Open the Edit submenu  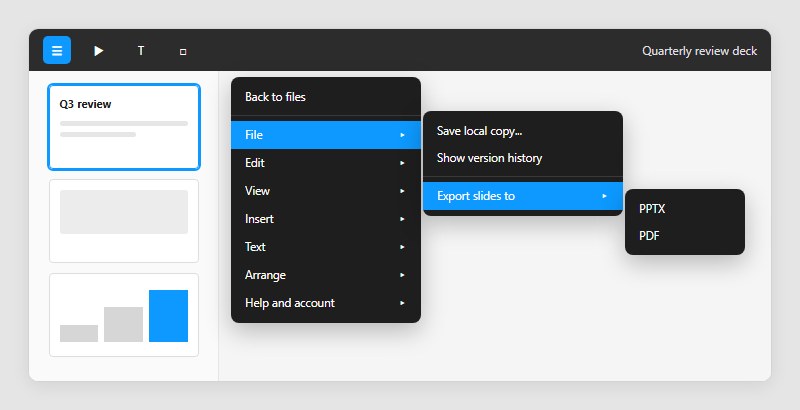tap(326, 163)
